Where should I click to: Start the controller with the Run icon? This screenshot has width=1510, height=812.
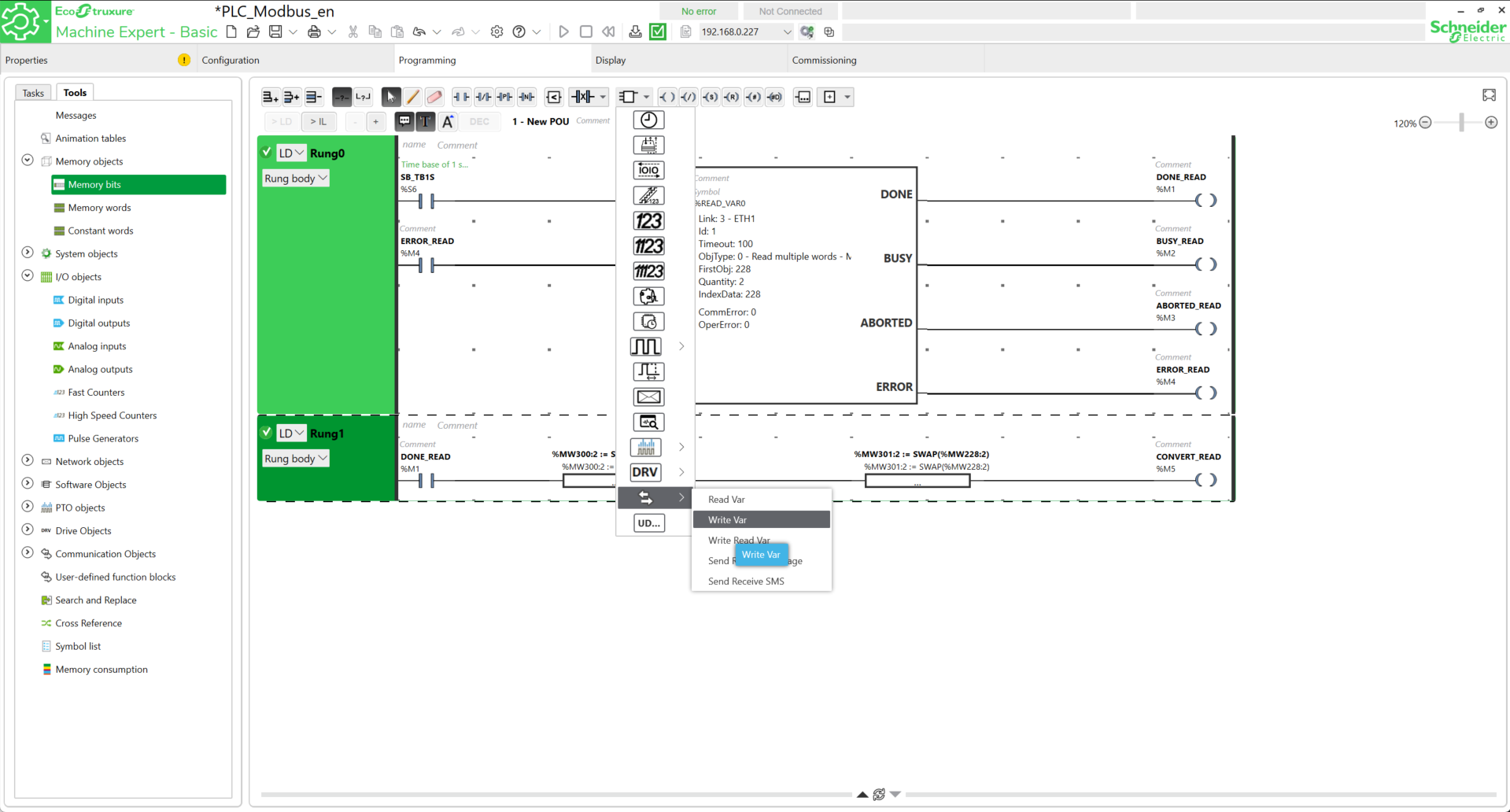click(x=563, y=32)
